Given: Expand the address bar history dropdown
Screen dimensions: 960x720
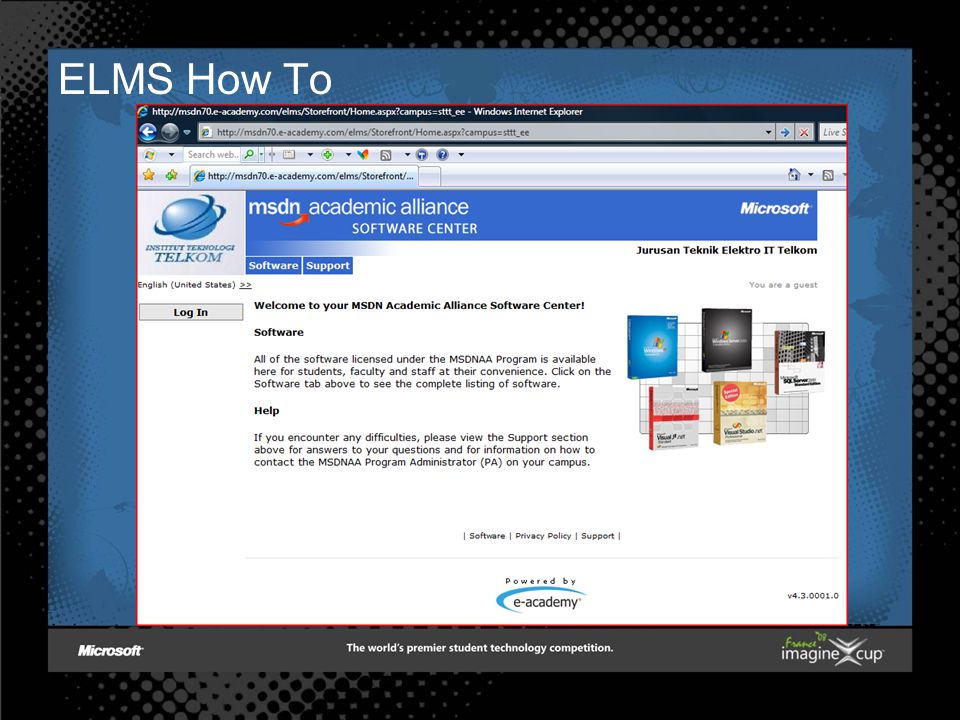Looking at the screenshot, I should tap(768, 132).
